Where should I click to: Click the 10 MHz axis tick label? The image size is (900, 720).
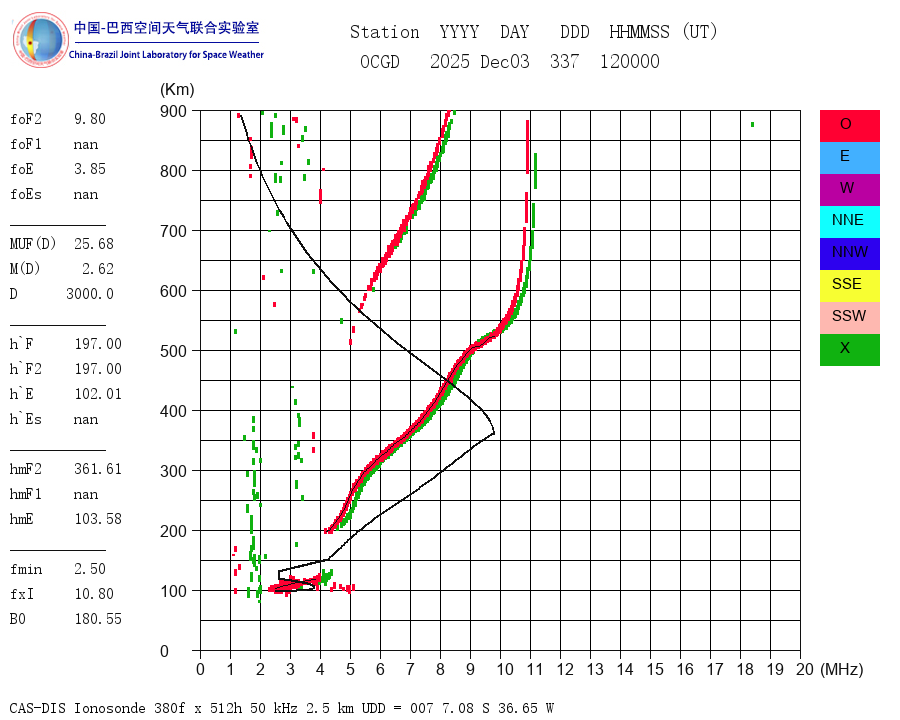tap(505, 669)
